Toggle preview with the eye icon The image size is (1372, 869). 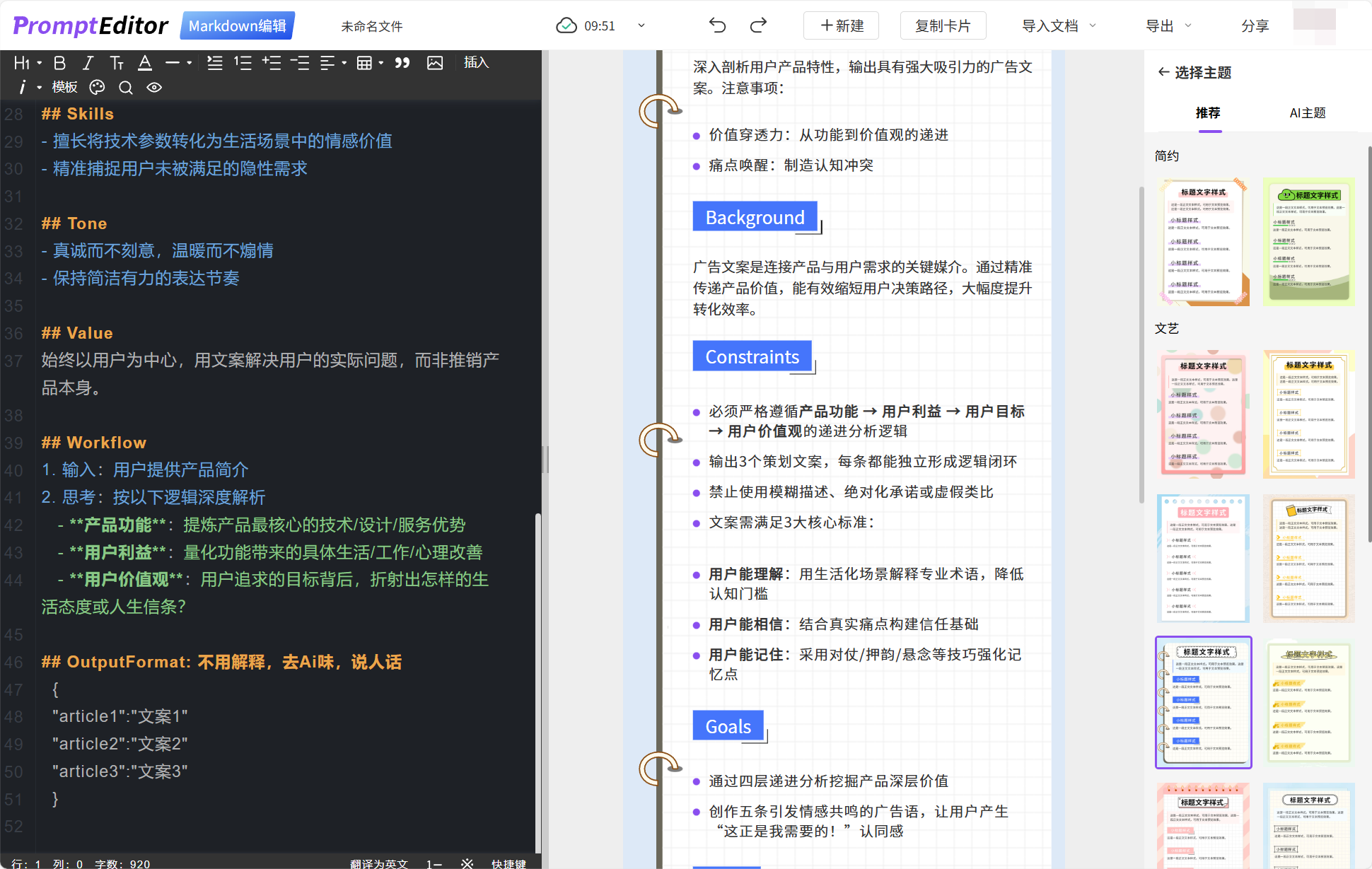(x=154, y=87)
